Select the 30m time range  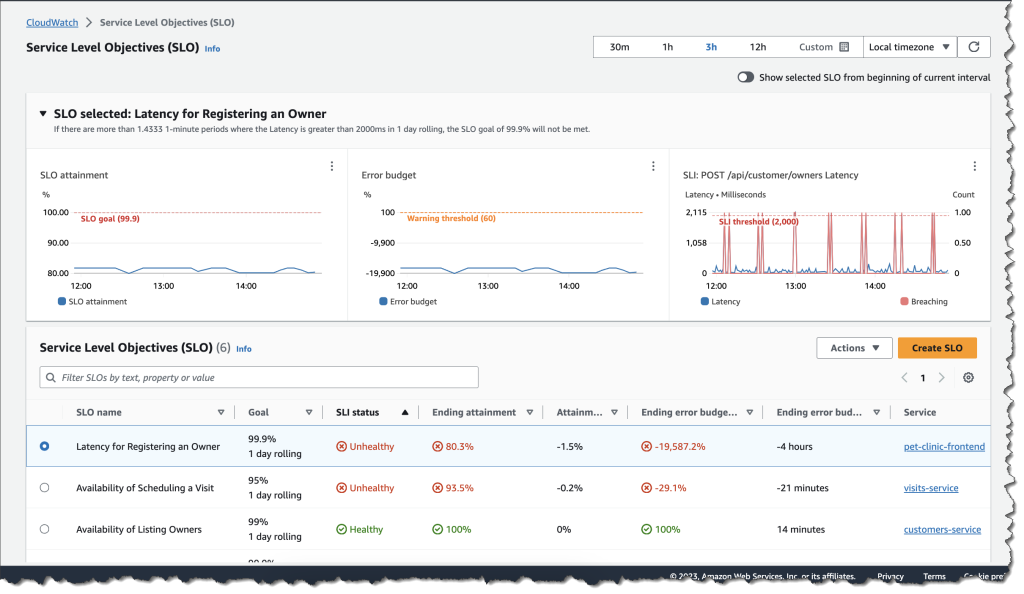[x=619, y=47]
